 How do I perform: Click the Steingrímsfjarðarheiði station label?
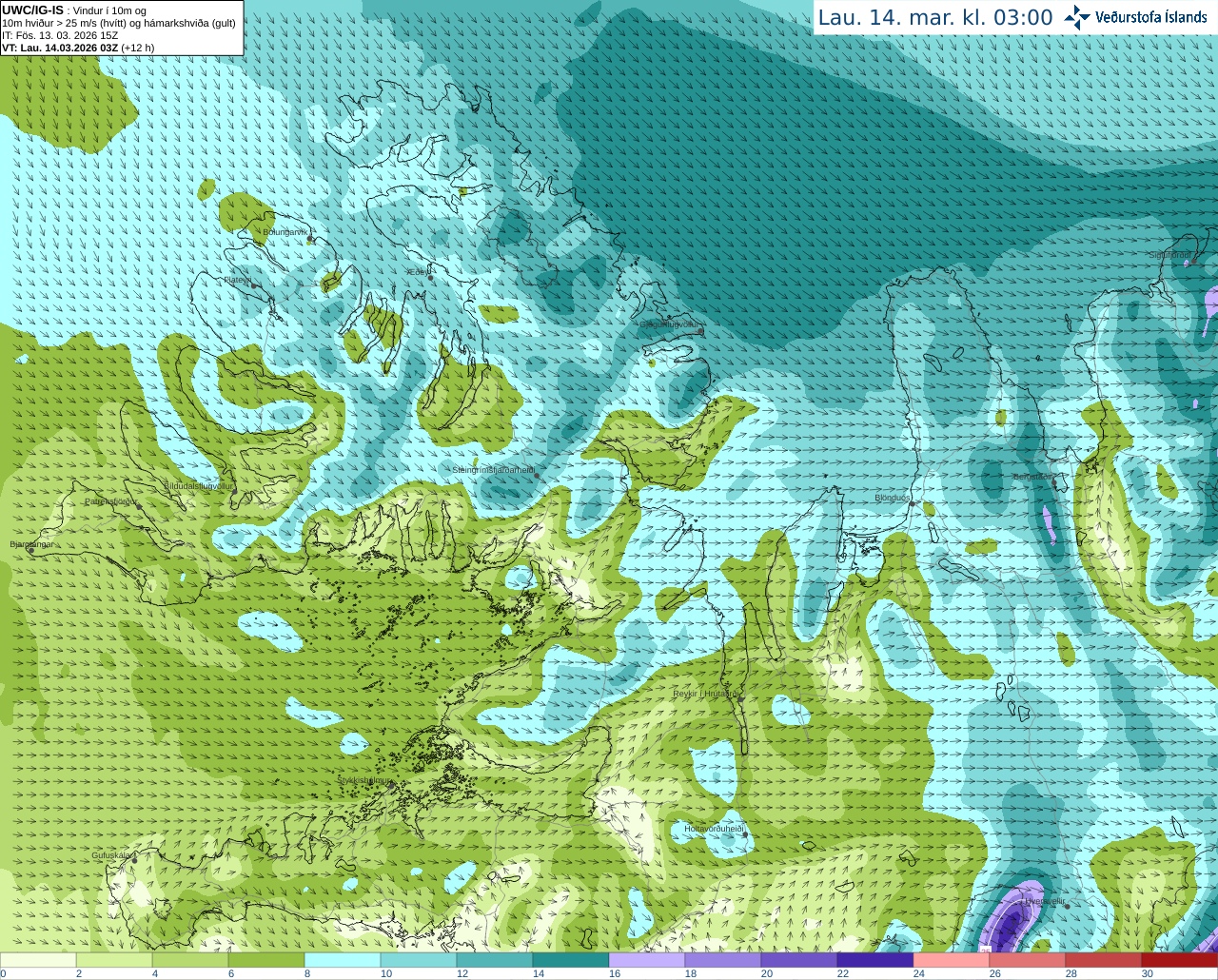(x=493, y=470)
